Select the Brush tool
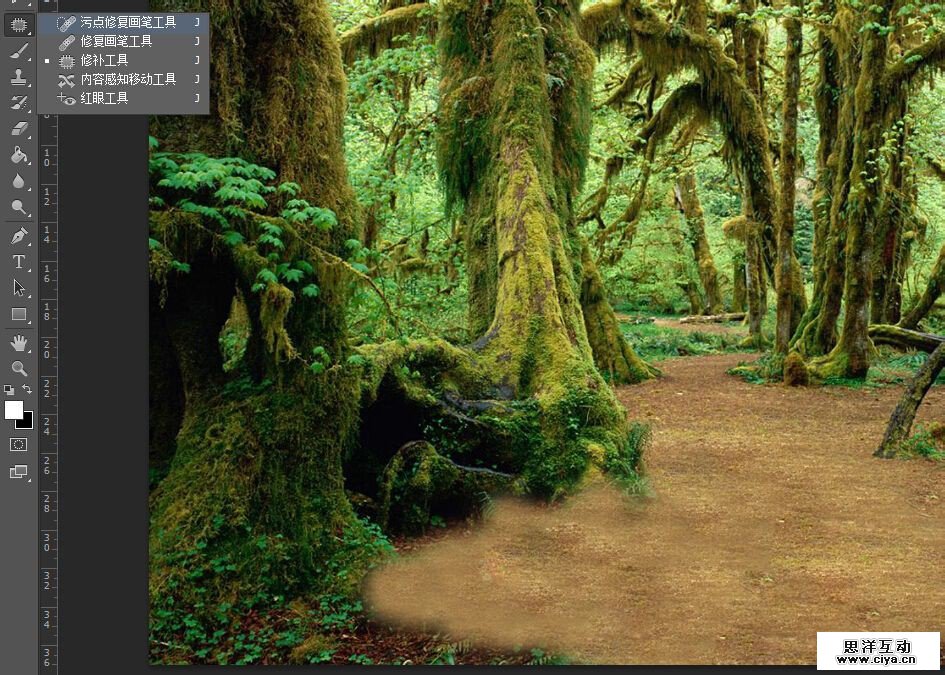The image size is (945, 675). 19,51
